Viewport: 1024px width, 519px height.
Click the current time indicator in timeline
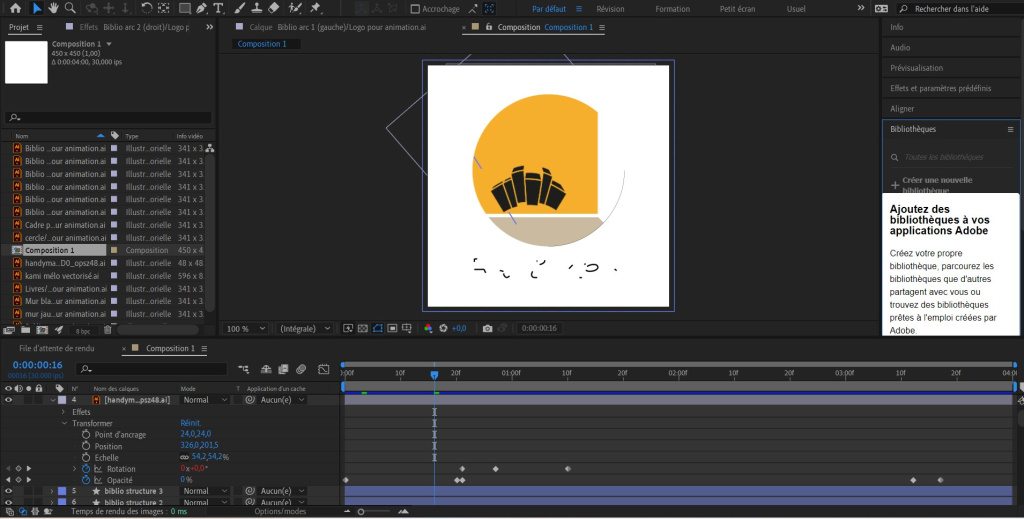434,374
